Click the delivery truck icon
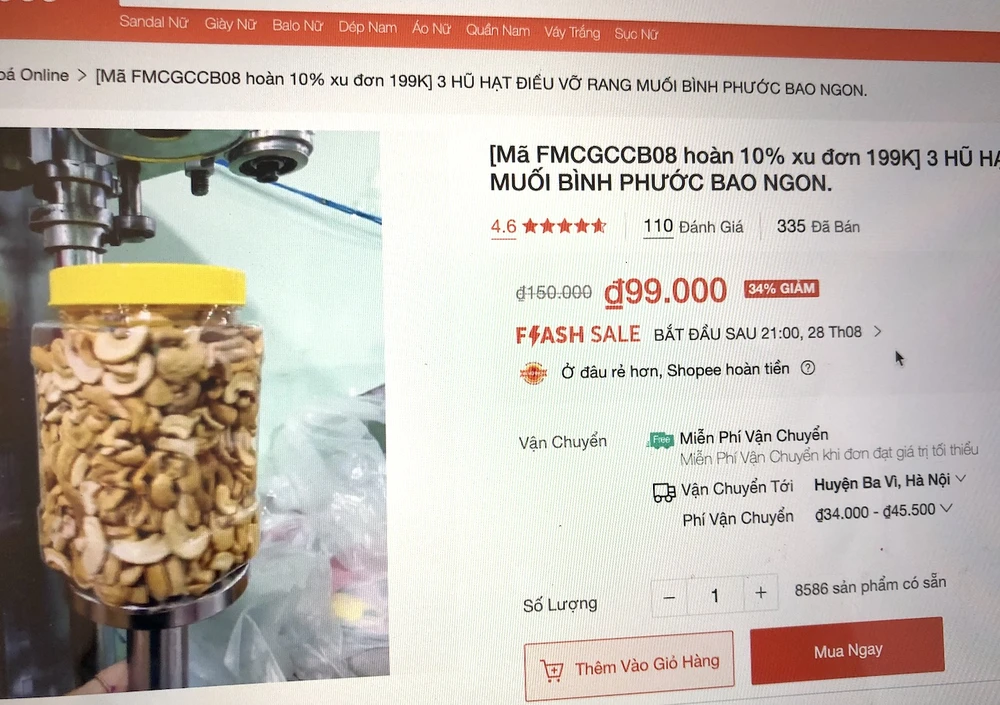The width and height of the screenshot is (1000, 705). (664, 493)
